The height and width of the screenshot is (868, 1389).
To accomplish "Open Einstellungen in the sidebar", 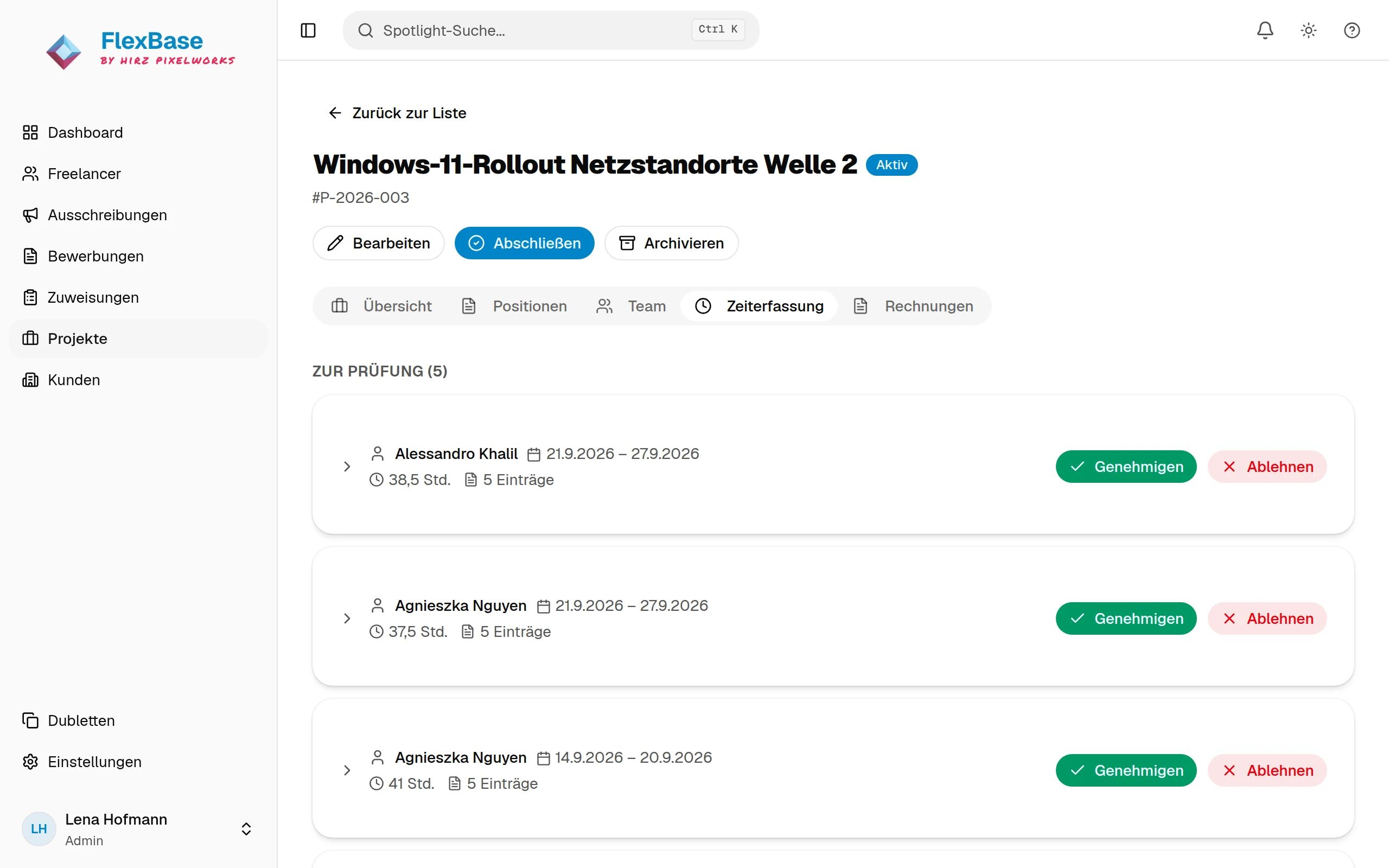I will tap(138, 762).
